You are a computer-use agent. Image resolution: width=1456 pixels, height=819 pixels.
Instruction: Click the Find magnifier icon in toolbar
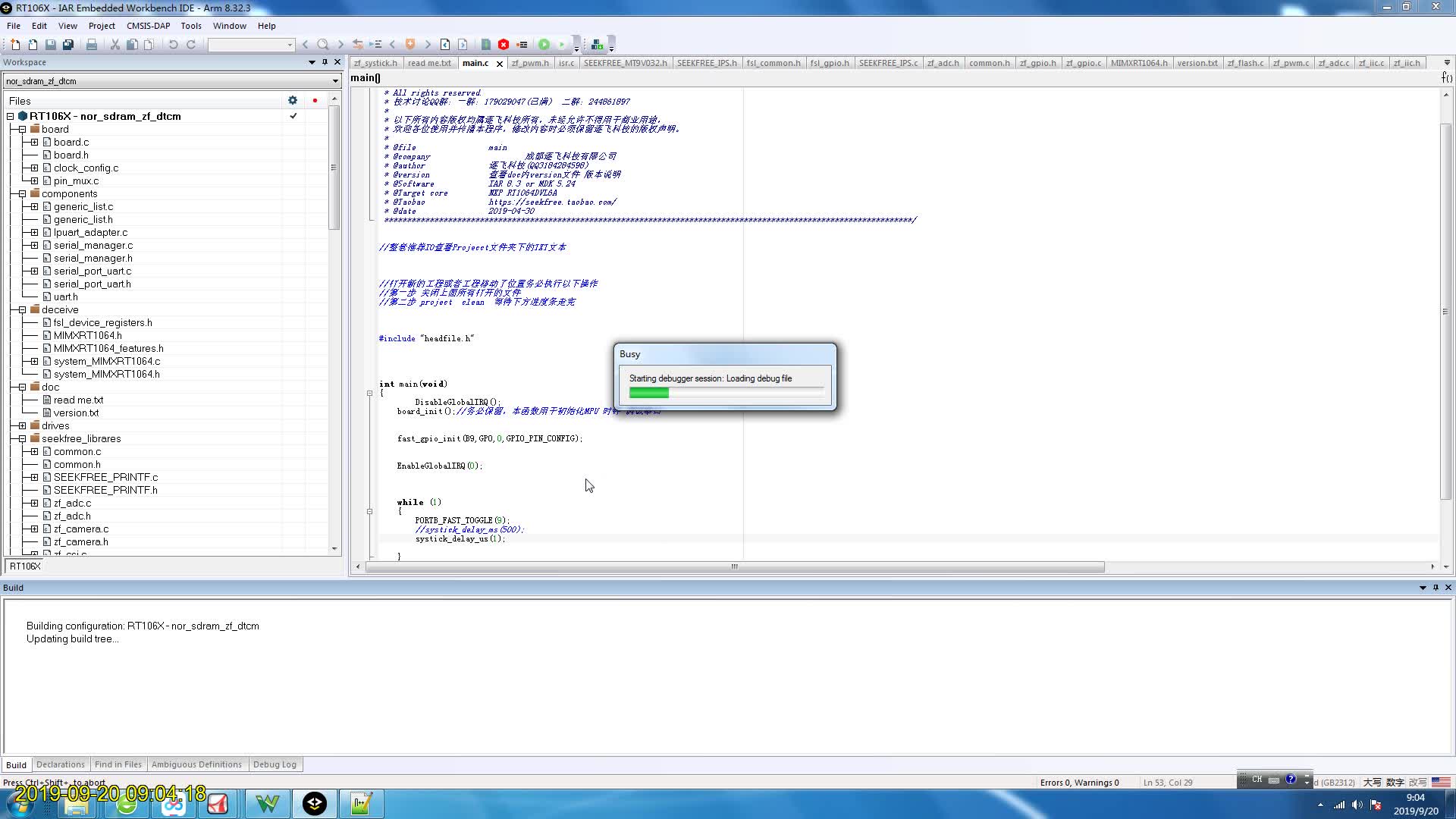pyautogui.click(x=323, y=45)
